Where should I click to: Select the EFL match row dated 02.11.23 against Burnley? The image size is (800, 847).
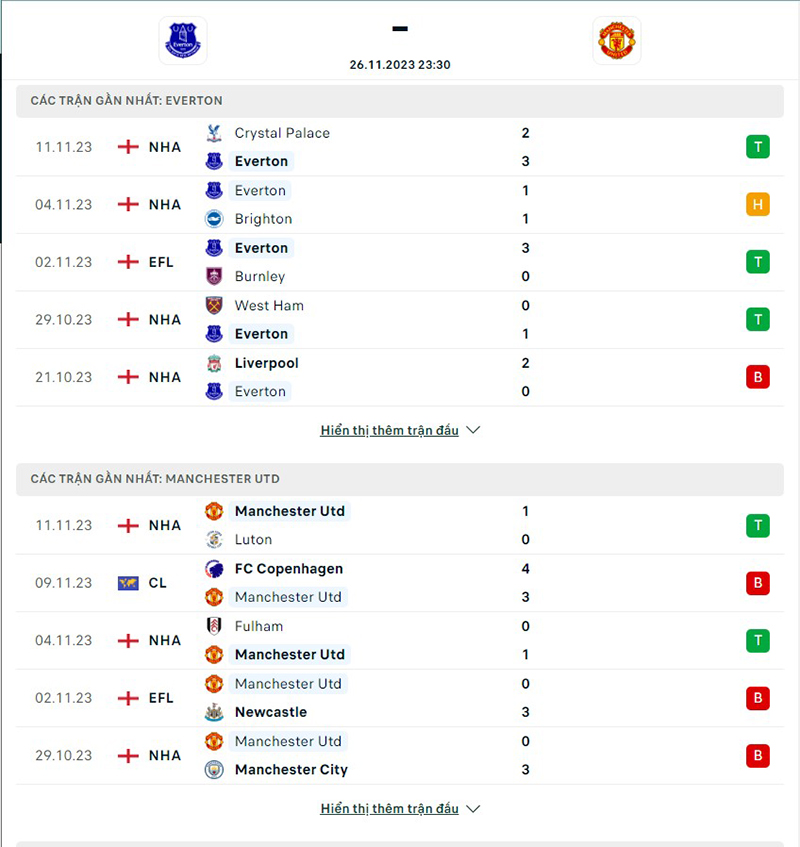click(400, 262)
